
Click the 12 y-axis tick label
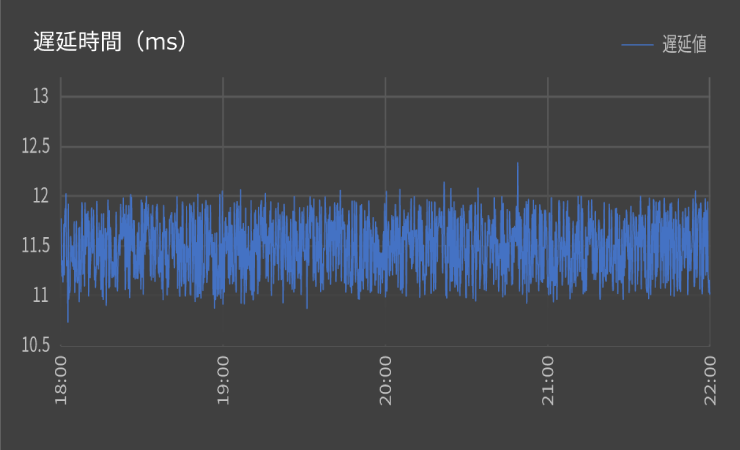click(x=41, y=196)
